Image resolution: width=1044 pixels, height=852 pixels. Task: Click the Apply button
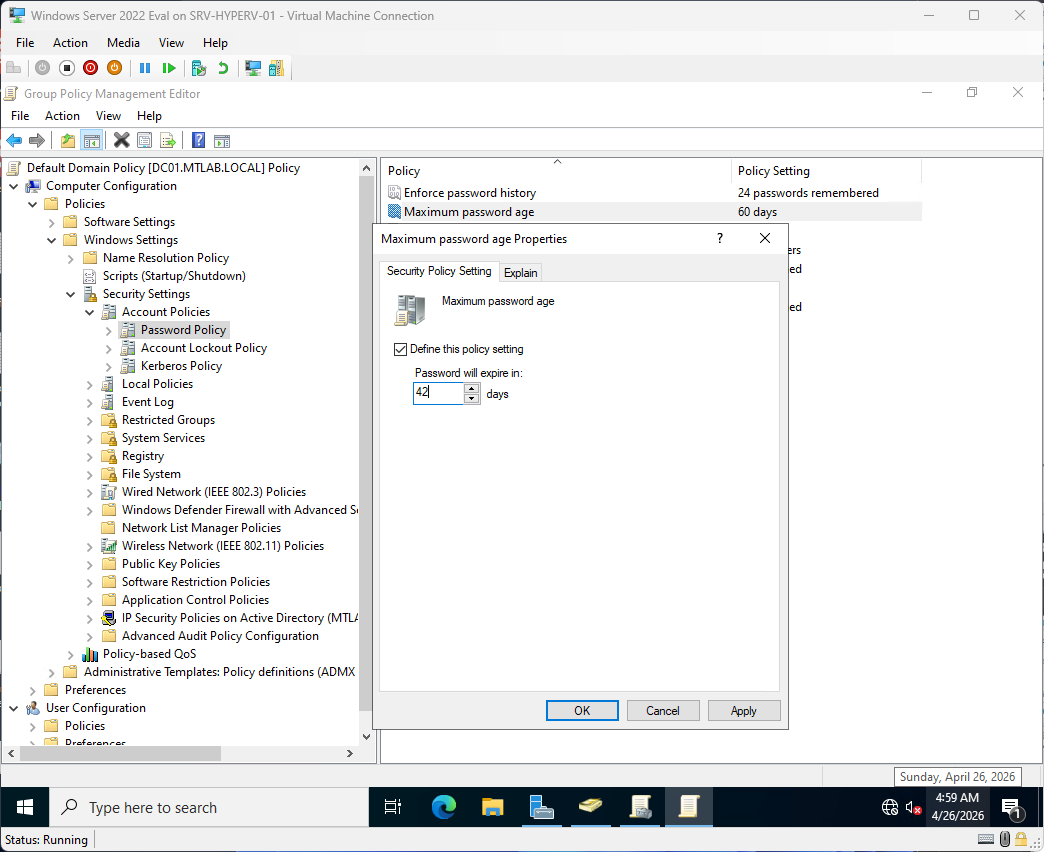[x=744, y=710]
